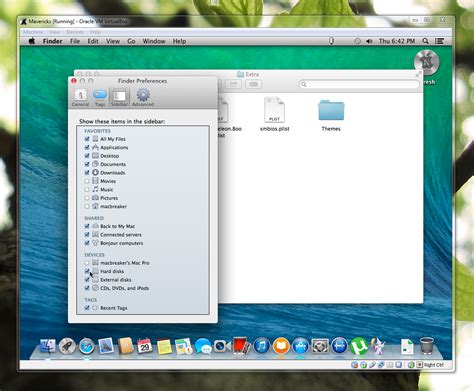474x391 pixels.
Task: Open Mail stamp icon in Dock
Action: coord(106,346)
